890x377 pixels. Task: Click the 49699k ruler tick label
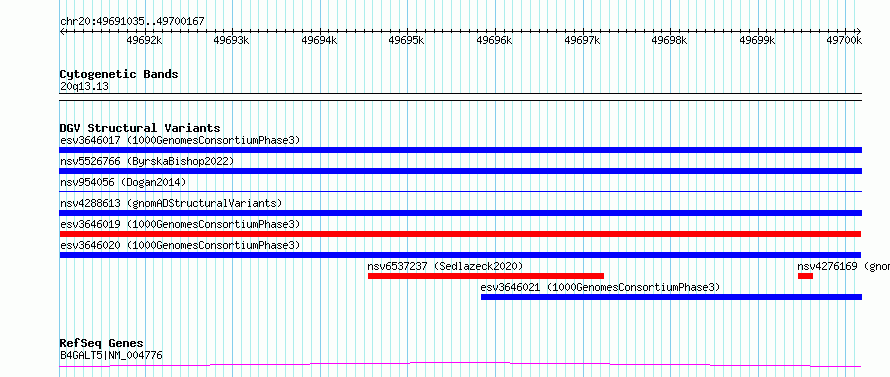[757, 40]
